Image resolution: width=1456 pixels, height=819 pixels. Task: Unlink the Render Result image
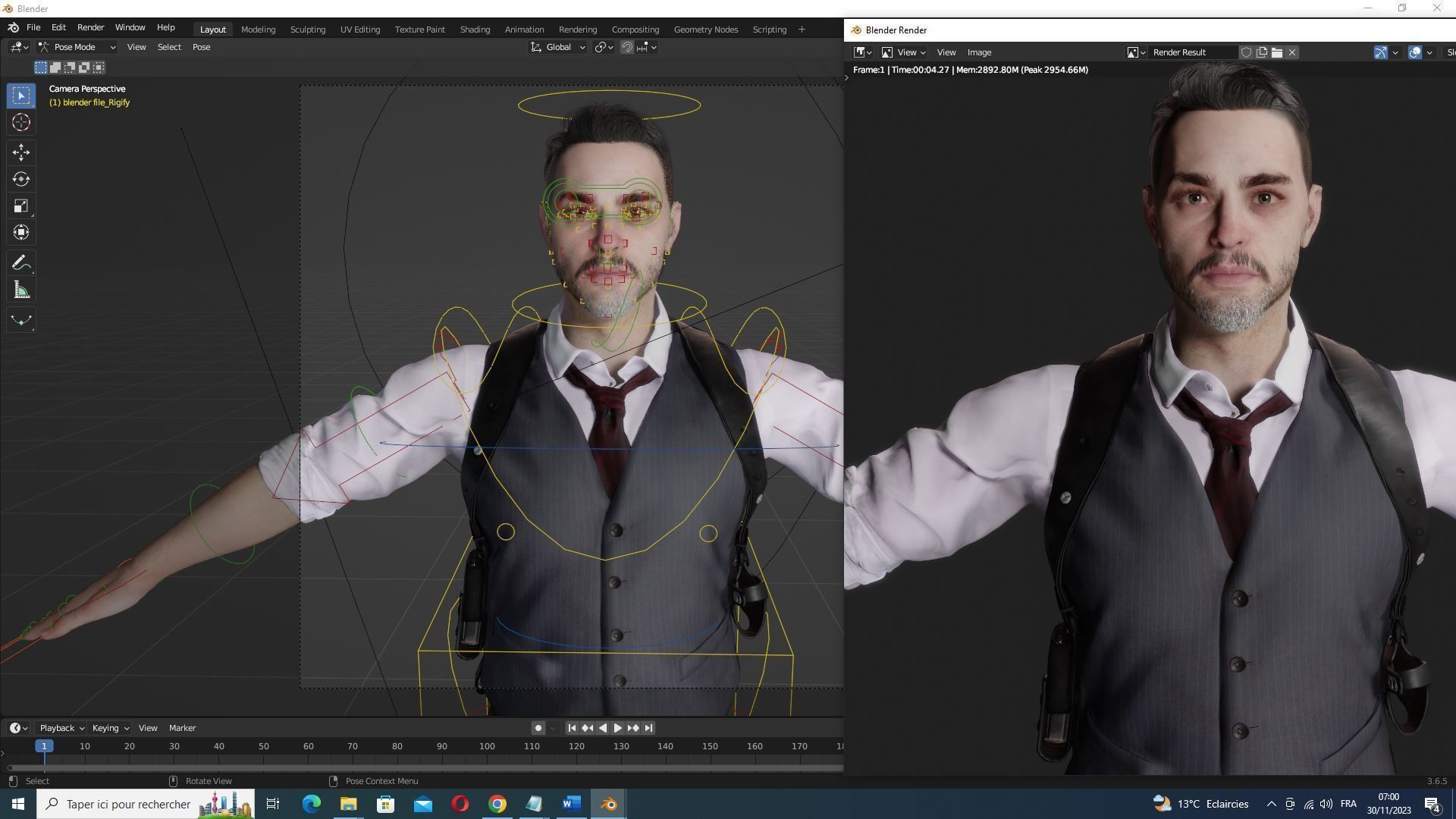(1292, 52)
